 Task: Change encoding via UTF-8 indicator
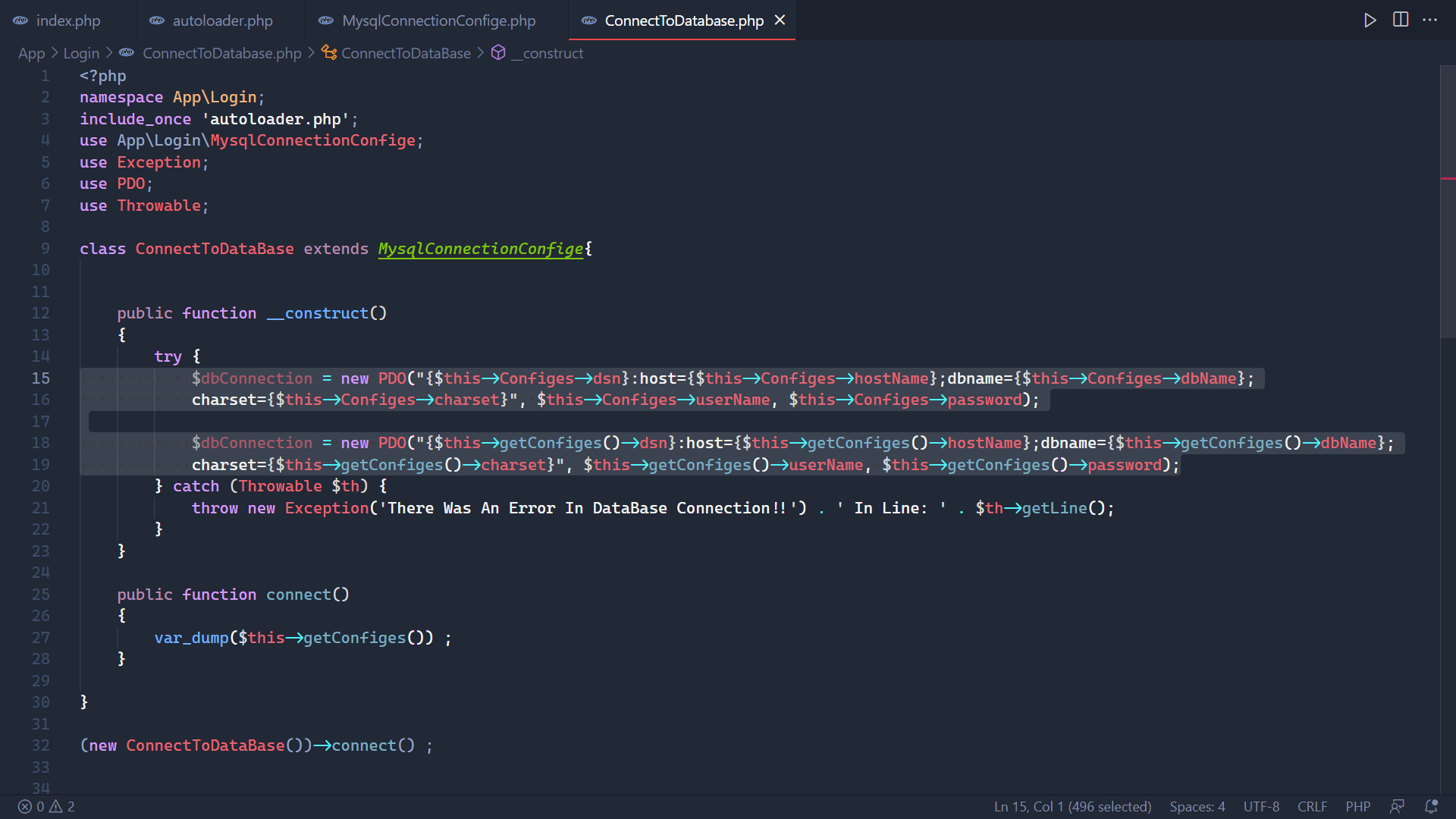click(x=1261, y=807)
